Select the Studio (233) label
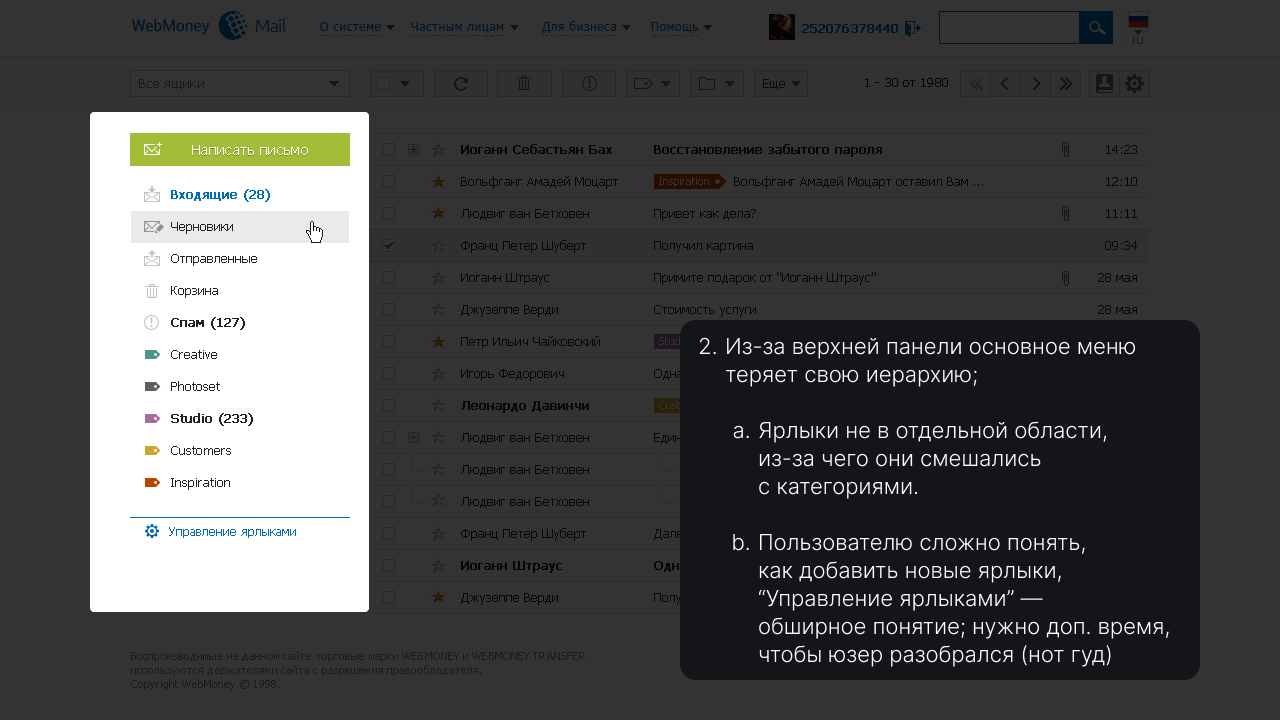 point(240,419)
